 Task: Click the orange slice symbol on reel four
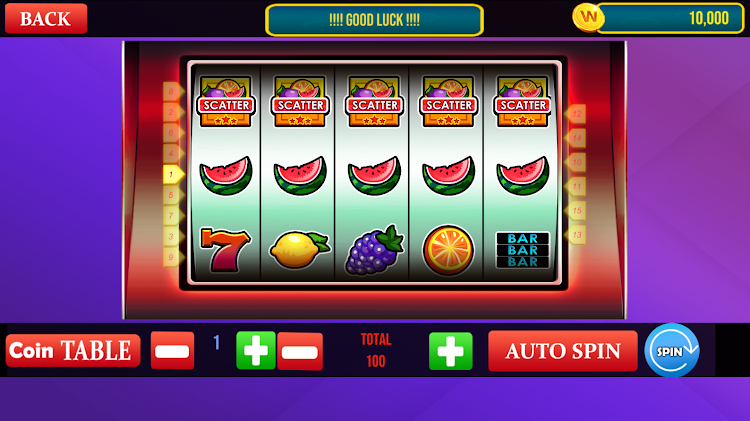pyautogui.click(x=448, y=250)
